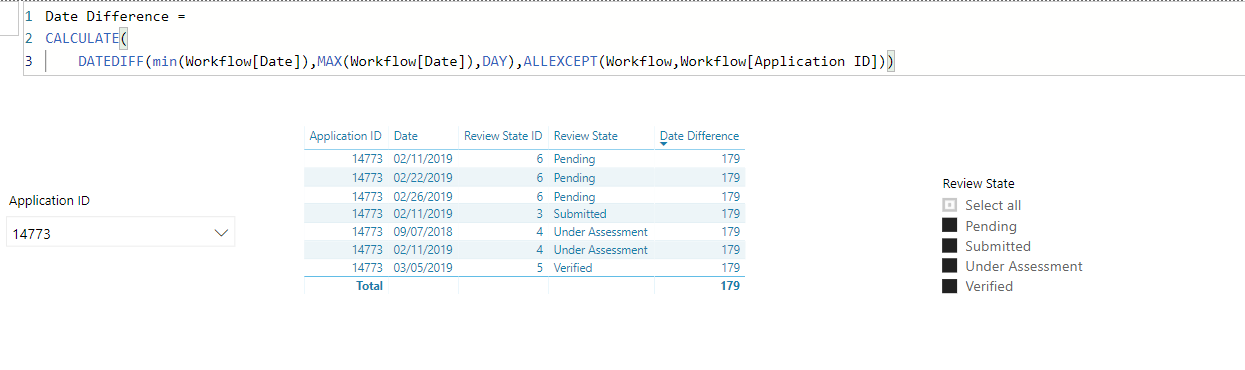1245x370 pixels.
Task: Click the Under Assessment cell in 09/07/2018 row
Action: coord(600,232)
